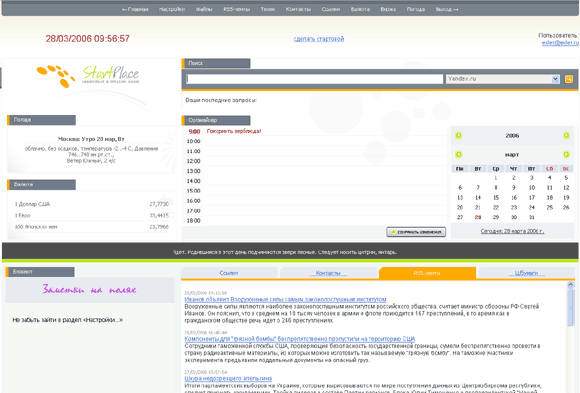Image resolution: width=580 pixels, height=393 pixels.
Task: Click scrollbar up arrow in RSS panel
Action: point(570,285)
